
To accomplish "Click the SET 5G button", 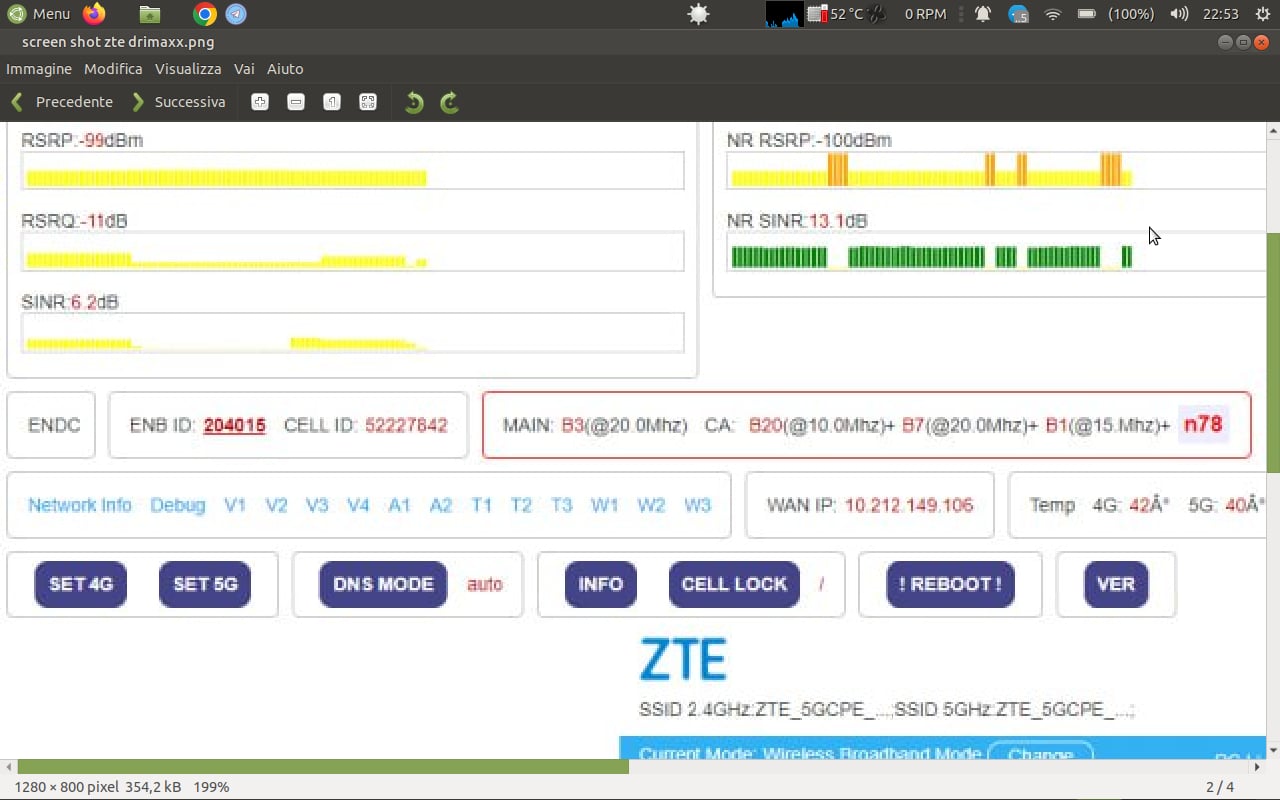I will (205, 584).
